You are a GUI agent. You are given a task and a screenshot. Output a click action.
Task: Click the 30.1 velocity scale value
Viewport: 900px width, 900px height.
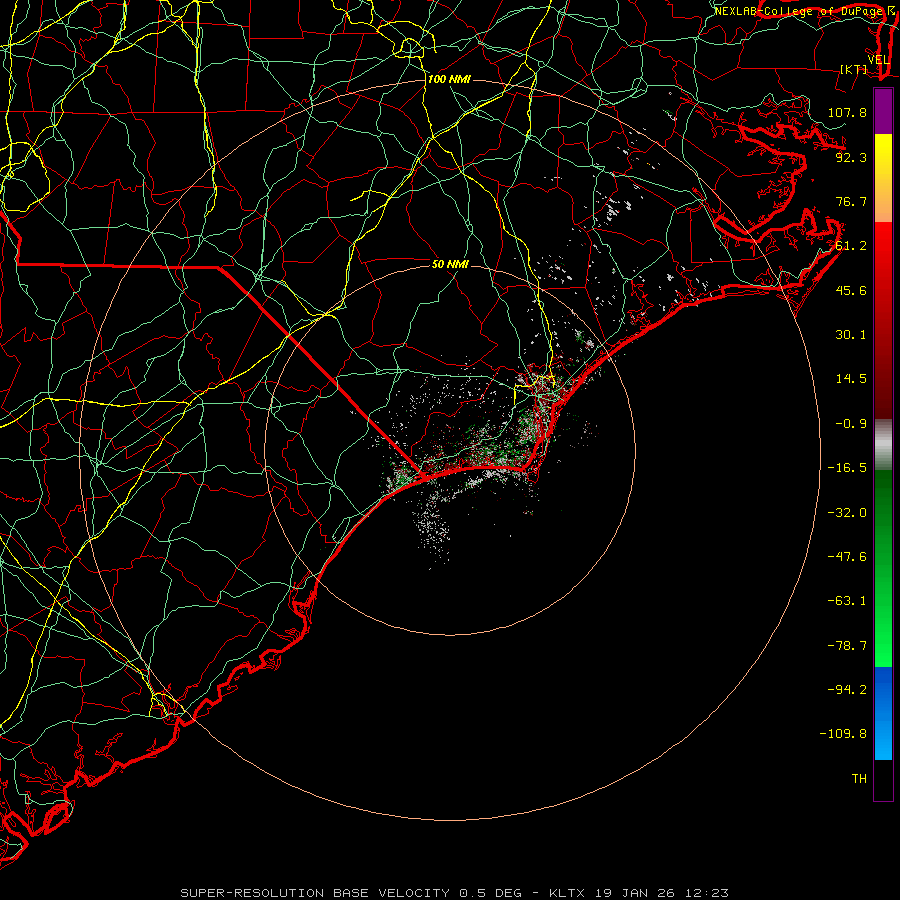point(851,335)
